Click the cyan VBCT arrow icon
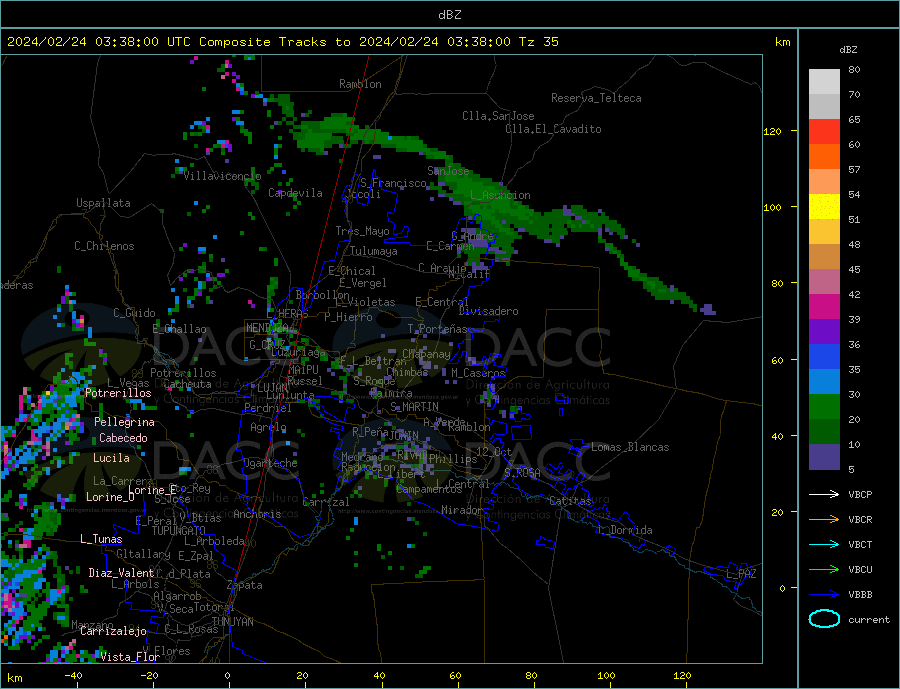Viewport: 900px width, 689px height. pyautogui.click(x=824, y=544)
